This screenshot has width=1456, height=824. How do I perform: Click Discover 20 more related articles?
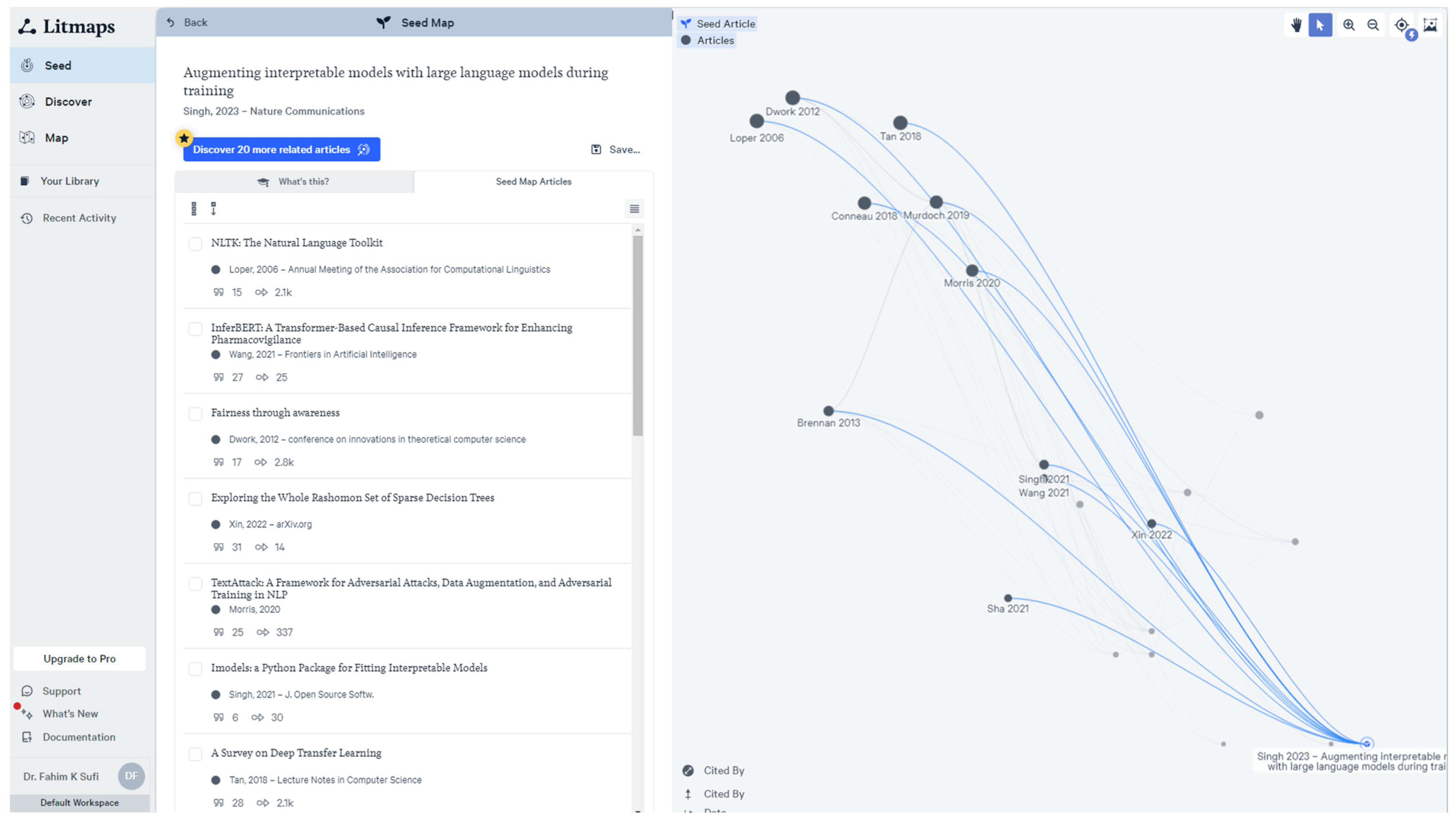[x=281, y=149]
